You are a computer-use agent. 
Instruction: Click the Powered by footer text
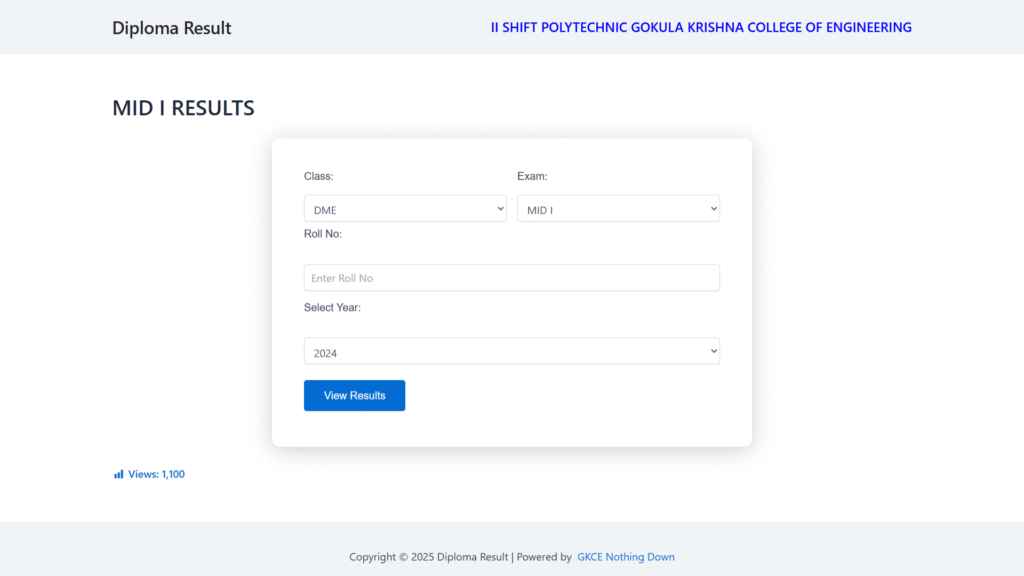544,557
